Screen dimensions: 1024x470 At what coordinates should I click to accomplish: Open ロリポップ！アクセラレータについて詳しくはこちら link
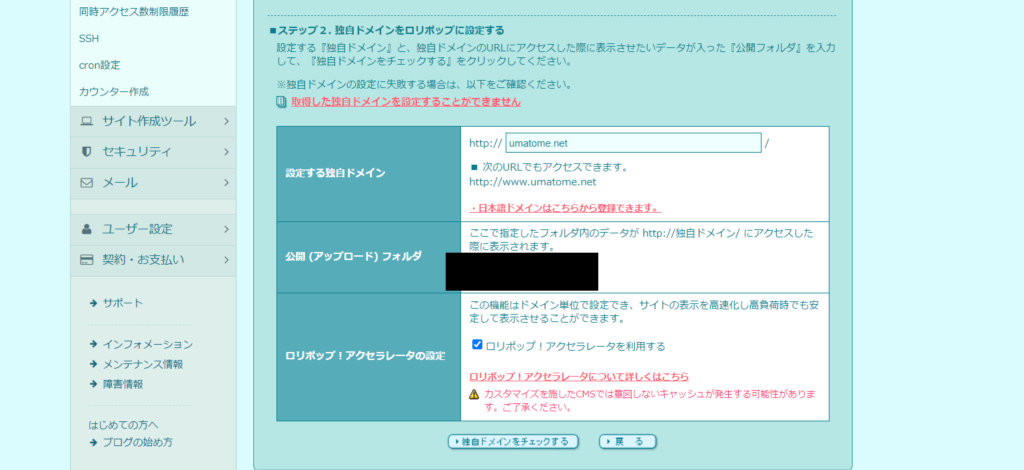[x=579, y=377]
